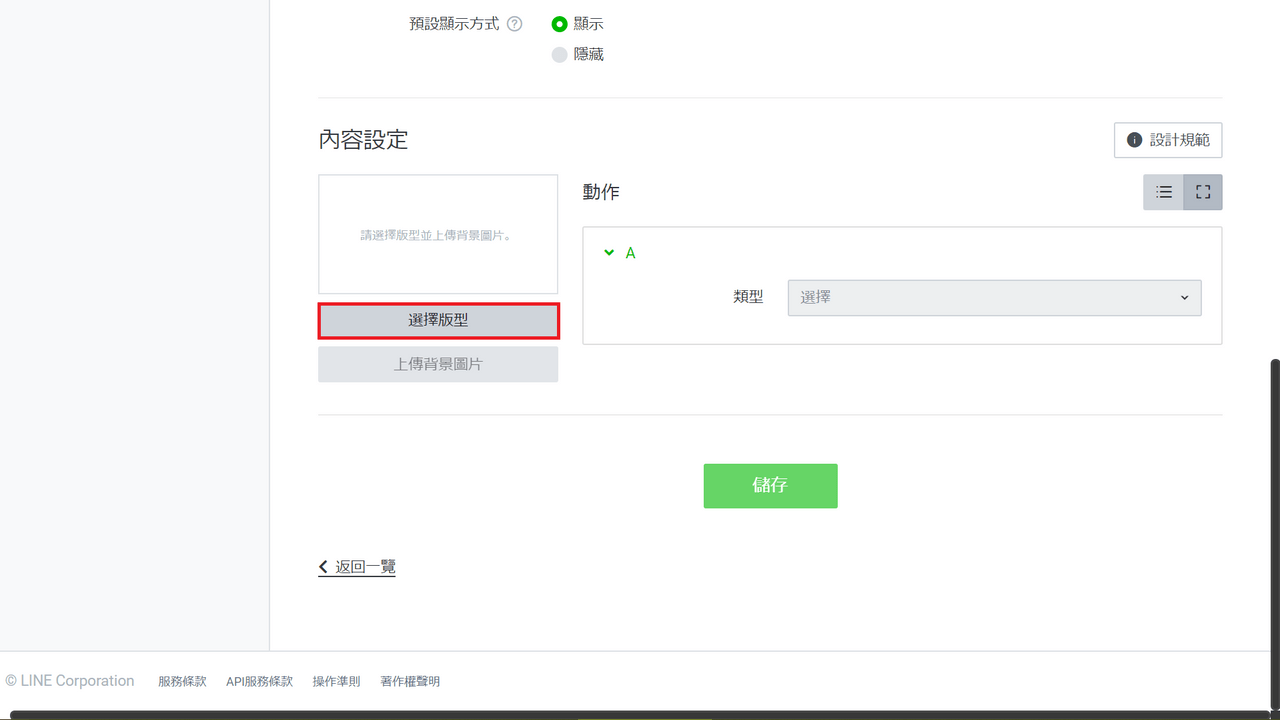Go back via 返回一覽 link
This screenshot has width=1280, height=720.
point(357,567)
